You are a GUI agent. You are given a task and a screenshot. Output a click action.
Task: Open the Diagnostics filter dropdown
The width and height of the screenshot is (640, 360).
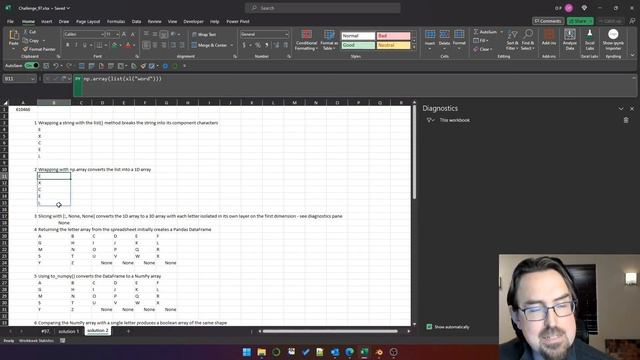click(x=430, y=120)
